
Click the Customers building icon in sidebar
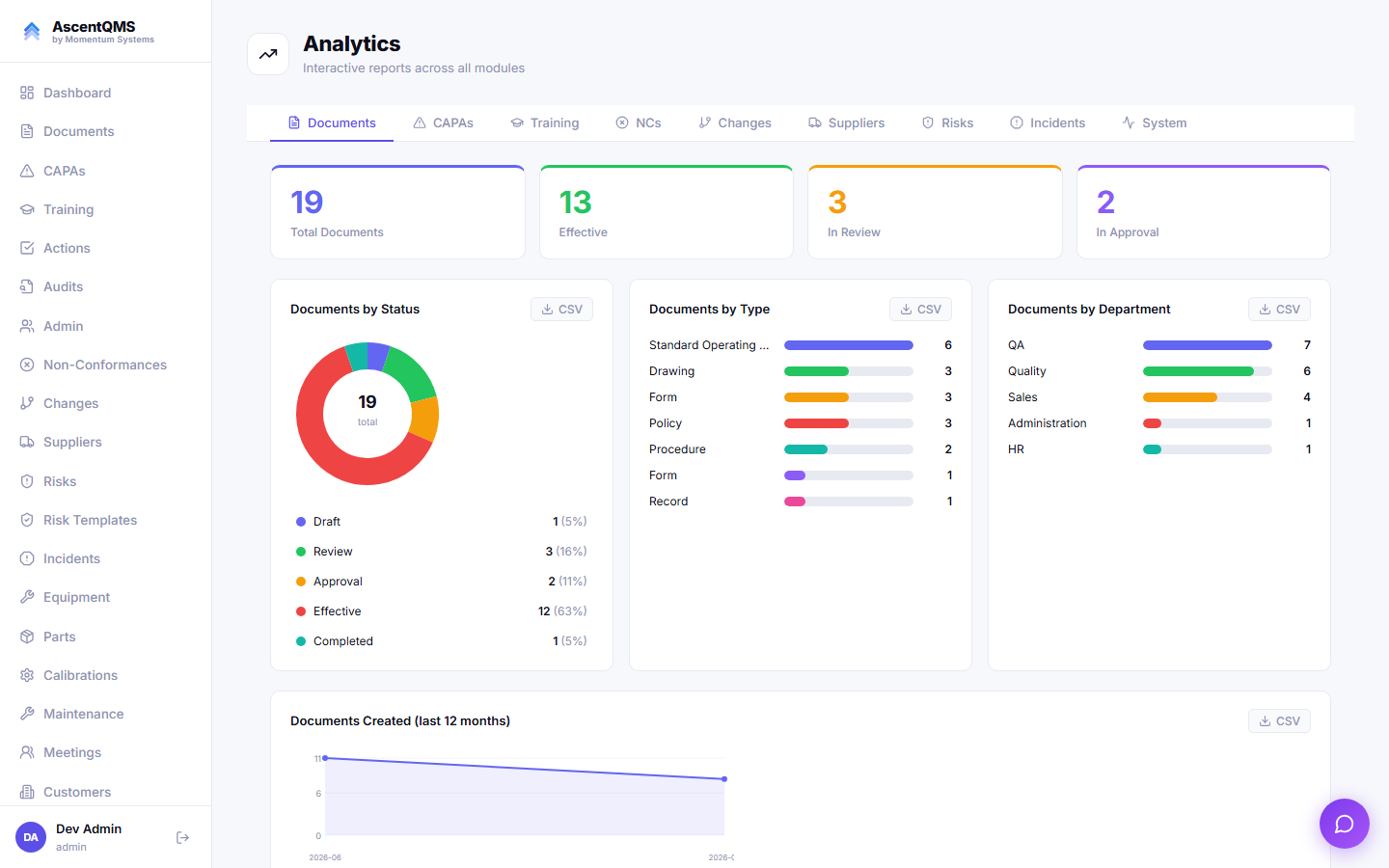(27, 792)
